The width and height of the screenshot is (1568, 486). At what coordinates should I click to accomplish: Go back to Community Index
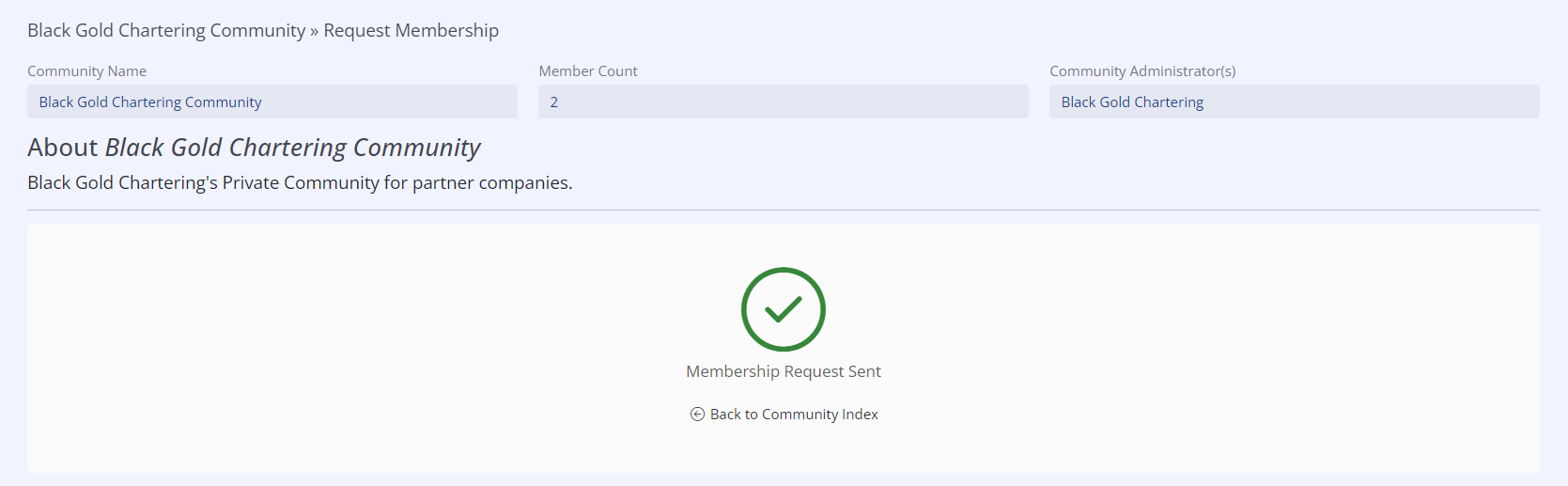coord(793,415)
